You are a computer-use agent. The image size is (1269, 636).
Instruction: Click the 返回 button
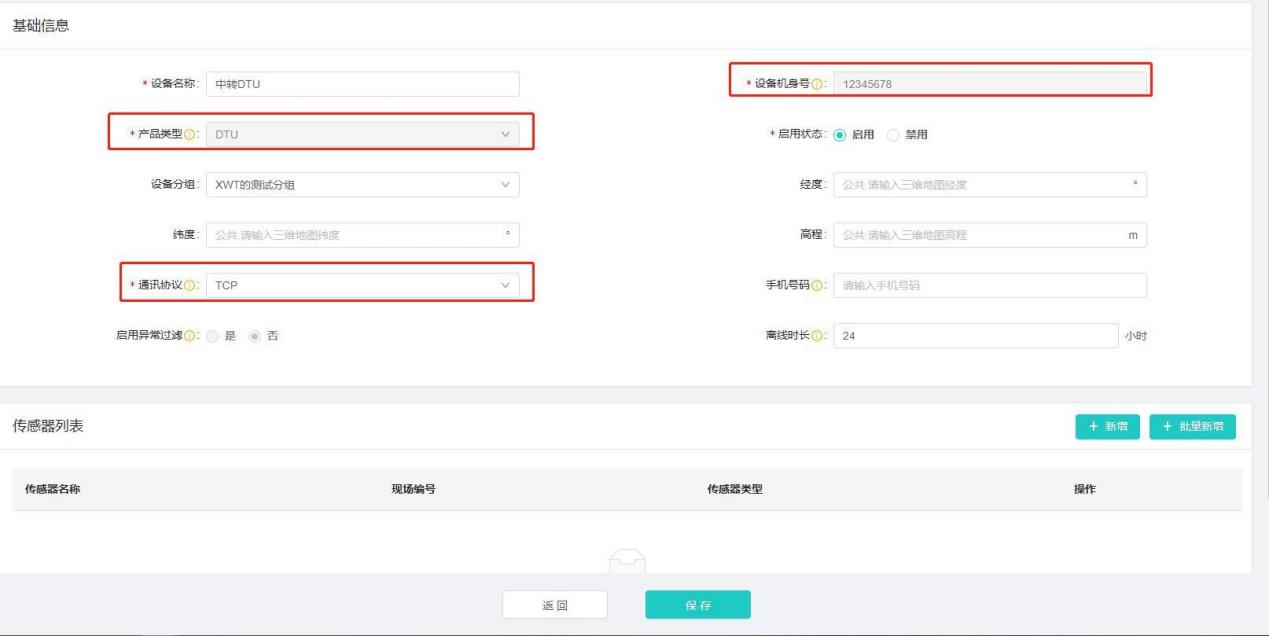pos(554,605)
